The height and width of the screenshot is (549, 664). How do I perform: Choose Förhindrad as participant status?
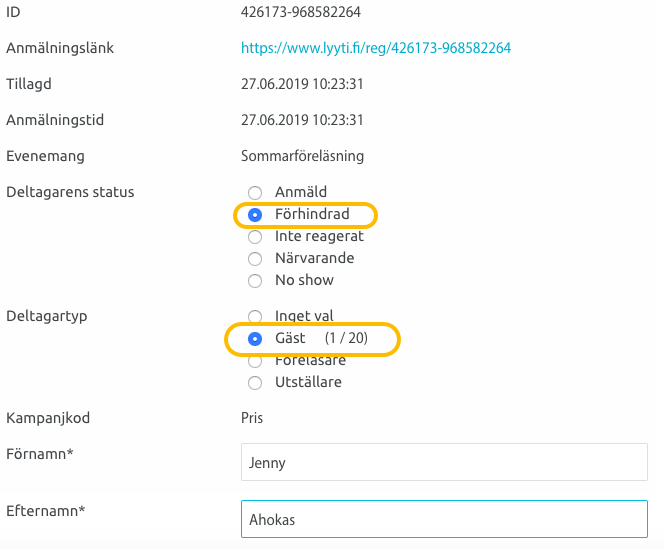[255, 215]
